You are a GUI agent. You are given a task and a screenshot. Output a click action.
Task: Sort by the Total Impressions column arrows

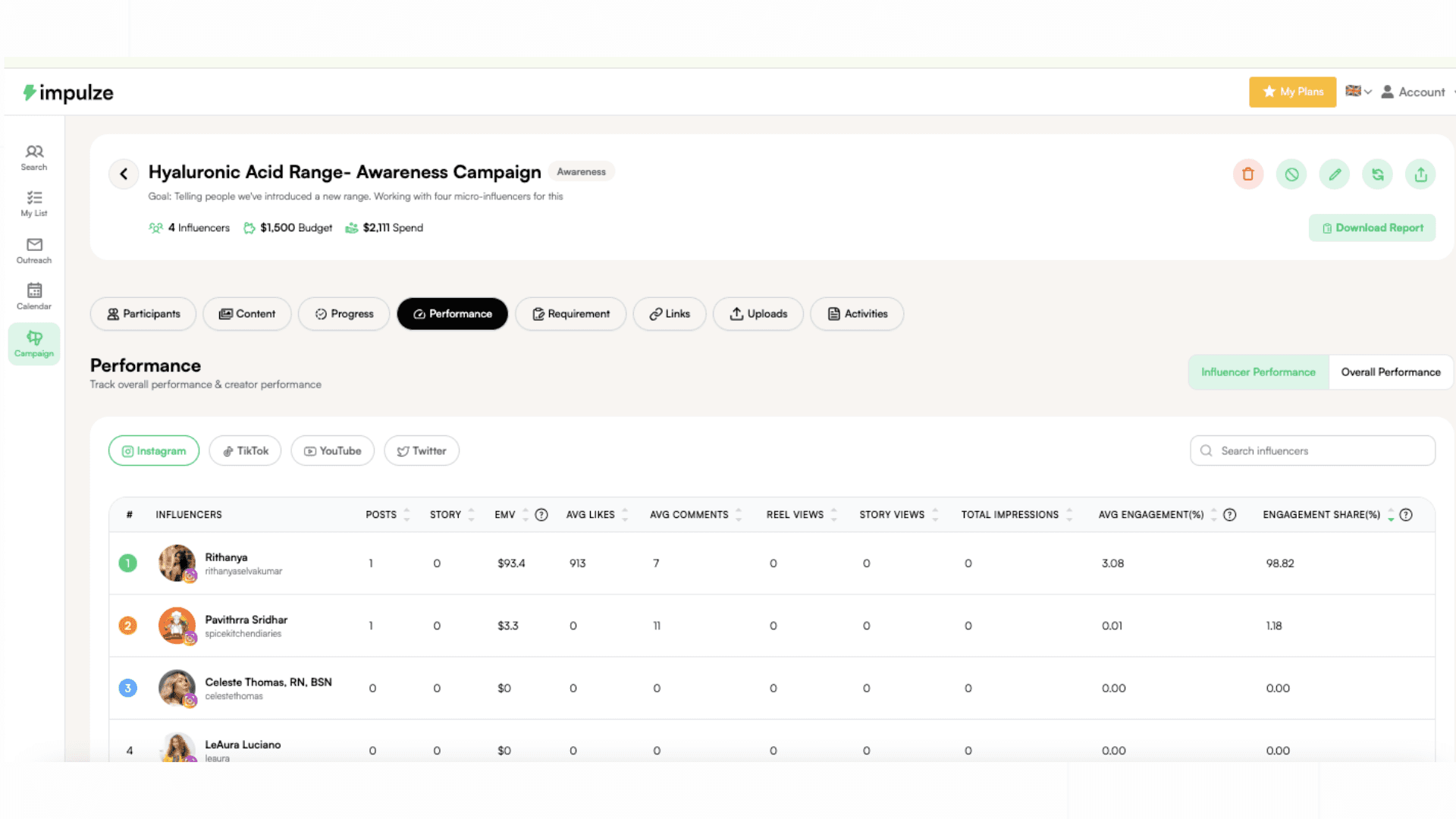pos(1069,515)
